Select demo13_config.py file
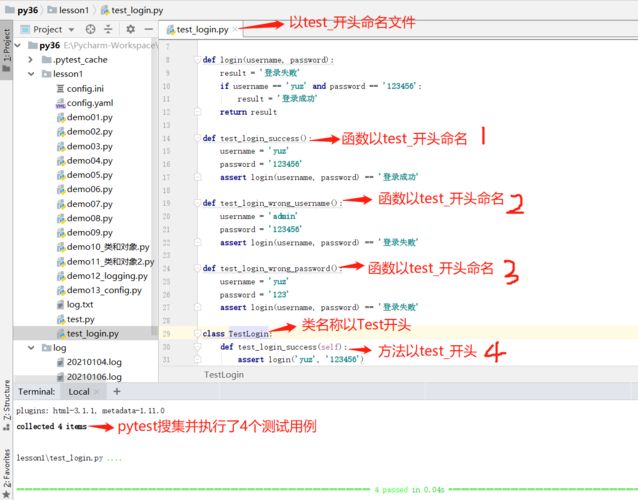 click(x=104, y=290)
